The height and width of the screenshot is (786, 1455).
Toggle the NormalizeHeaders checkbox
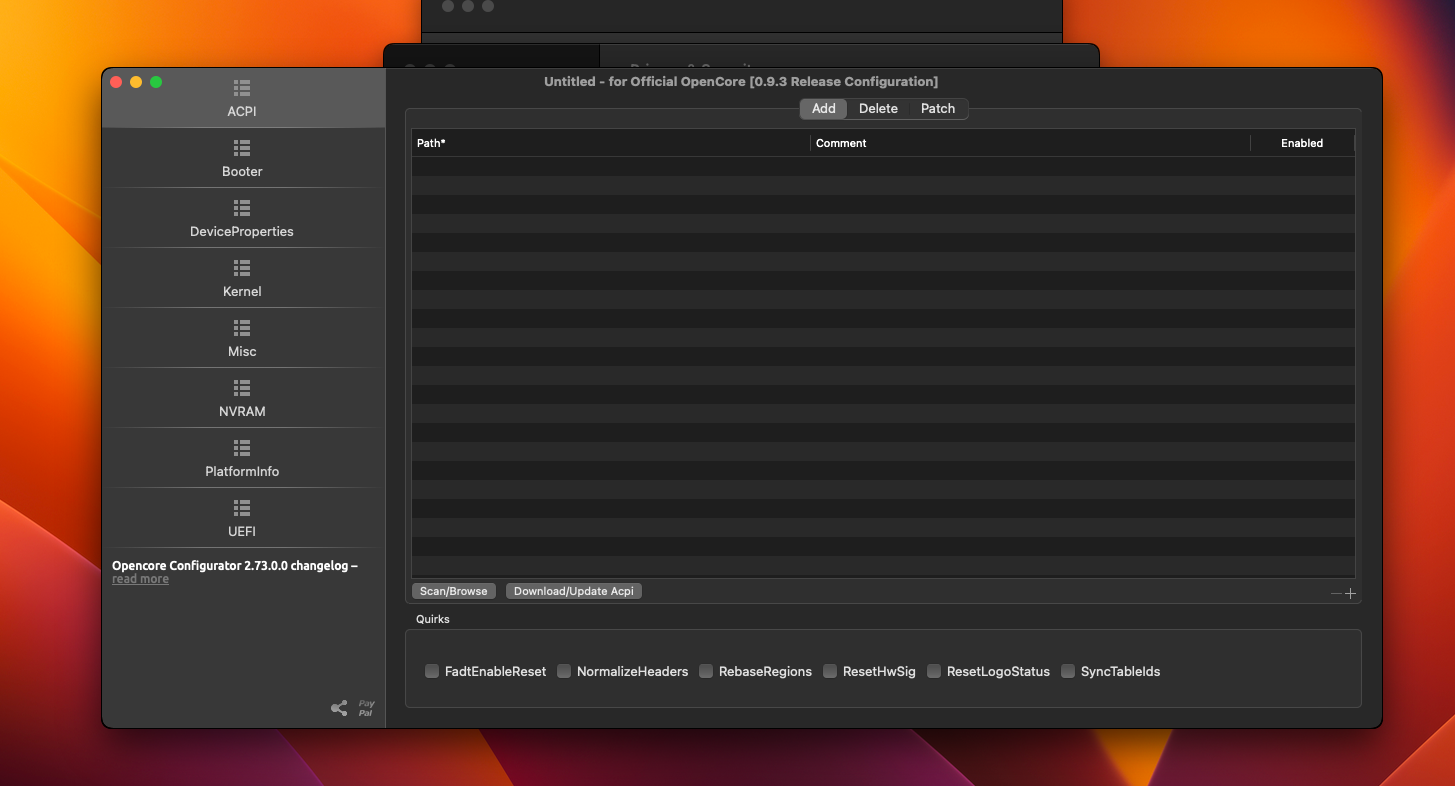coord(564,671)
